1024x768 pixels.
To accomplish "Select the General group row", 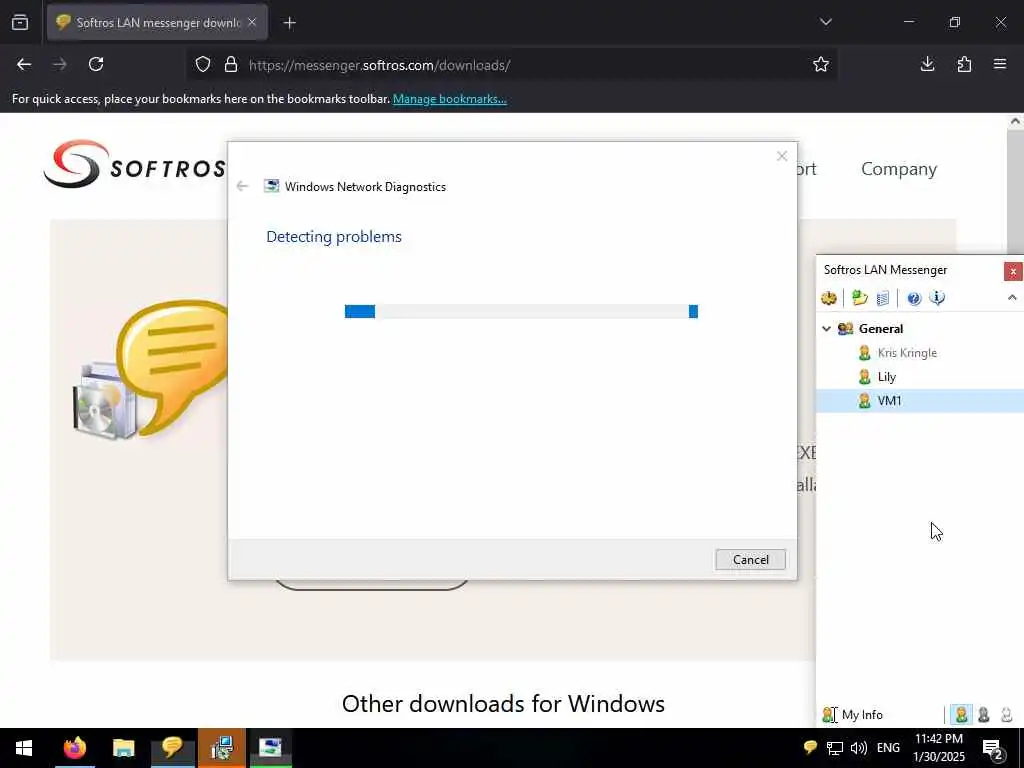I will click(920, 328).
